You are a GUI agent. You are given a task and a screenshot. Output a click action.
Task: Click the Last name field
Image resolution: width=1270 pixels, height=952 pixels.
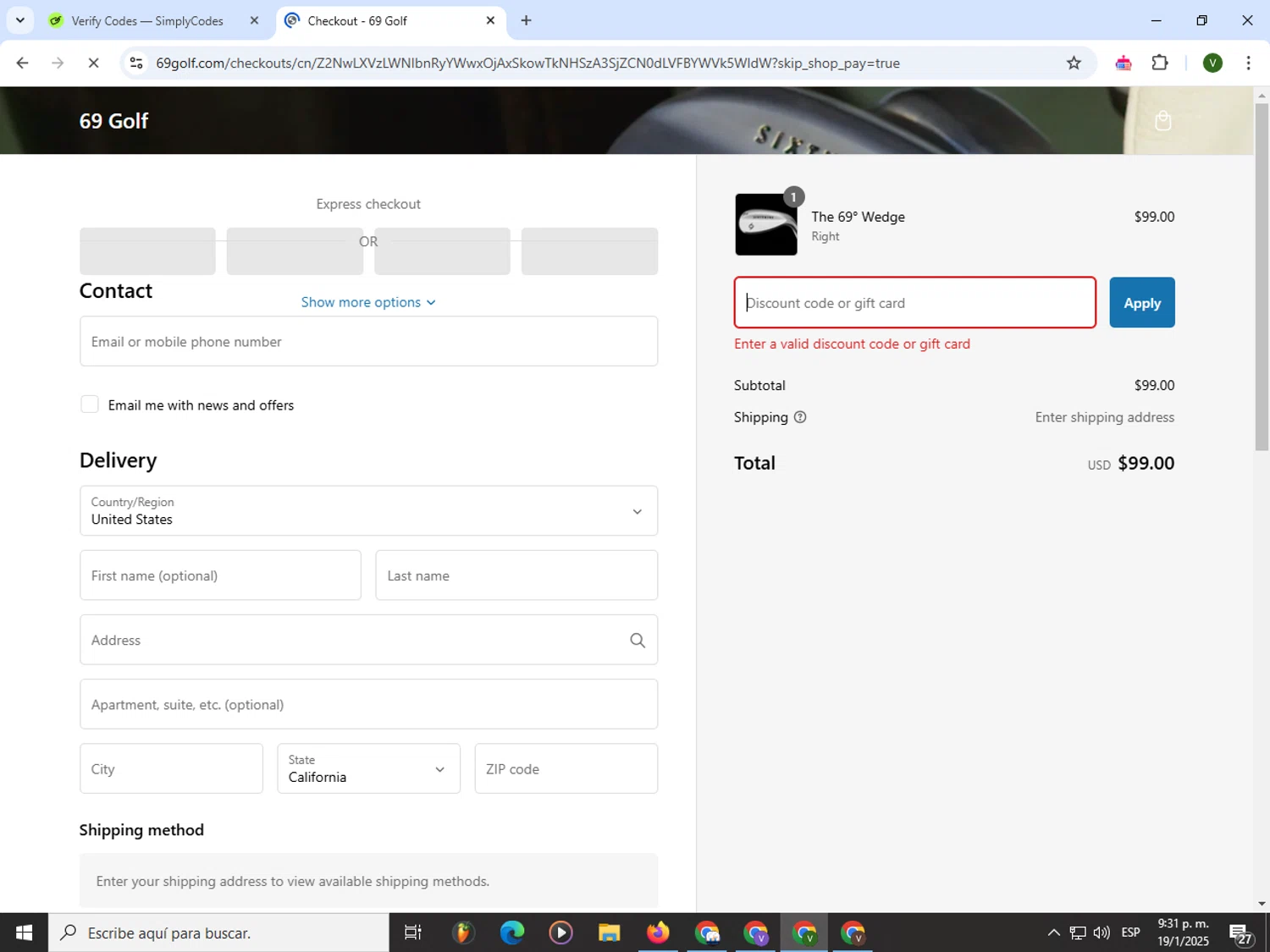coord(516,575)
